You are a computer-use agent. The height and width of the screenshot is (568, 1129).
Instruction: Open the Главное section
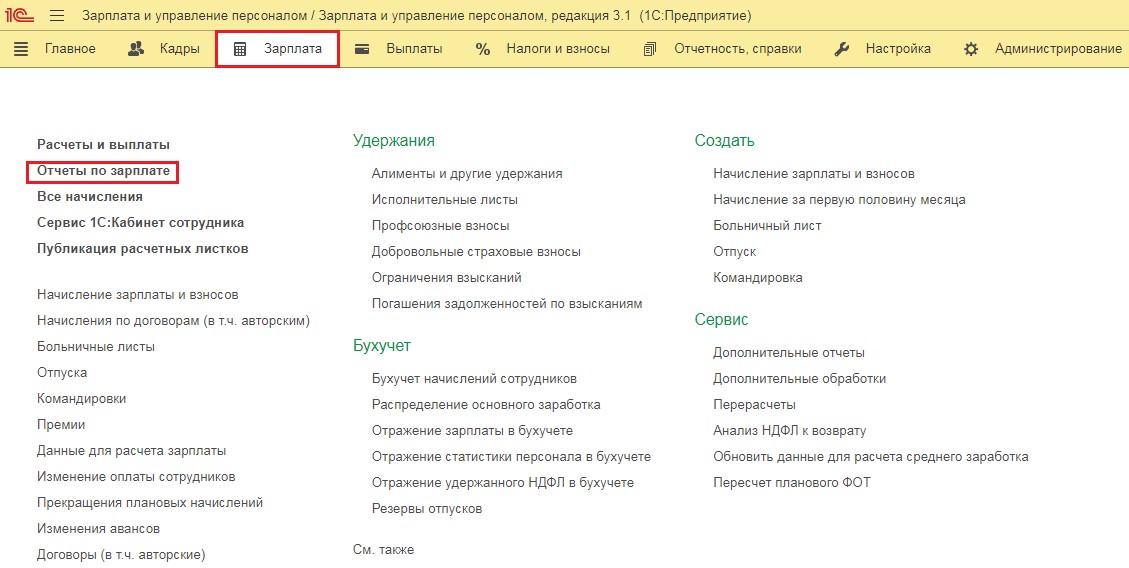point(70,49)
